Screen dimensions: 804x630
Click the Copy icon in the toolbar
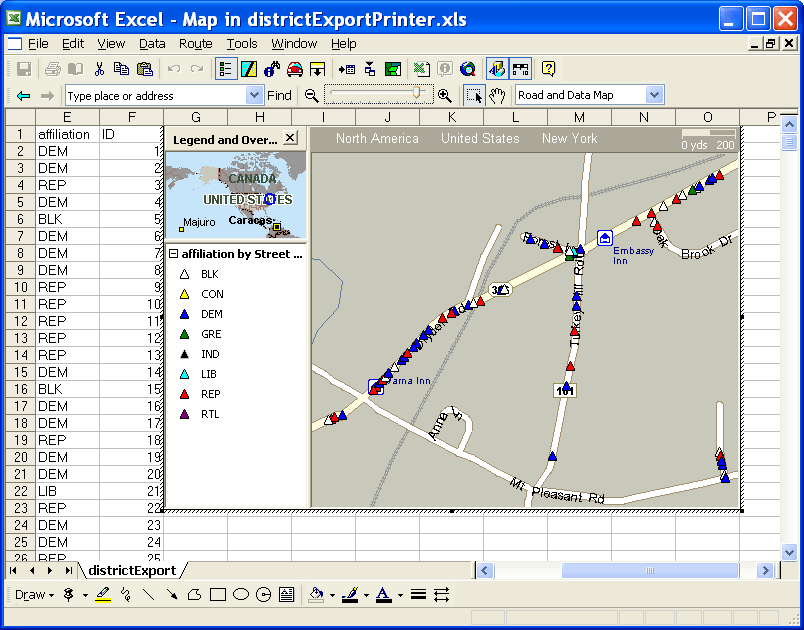coord(121,69)
